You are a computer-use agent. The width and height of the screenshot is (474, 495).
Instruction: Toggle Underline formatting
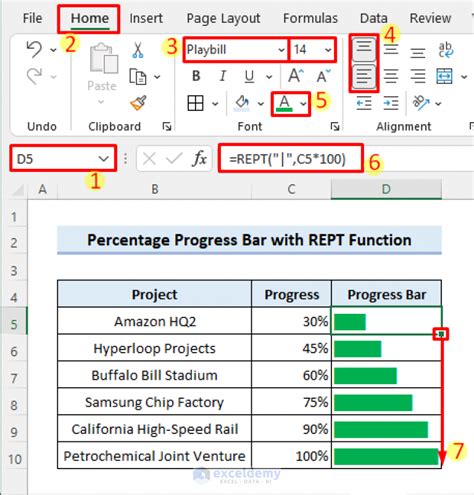click(249, 77)
